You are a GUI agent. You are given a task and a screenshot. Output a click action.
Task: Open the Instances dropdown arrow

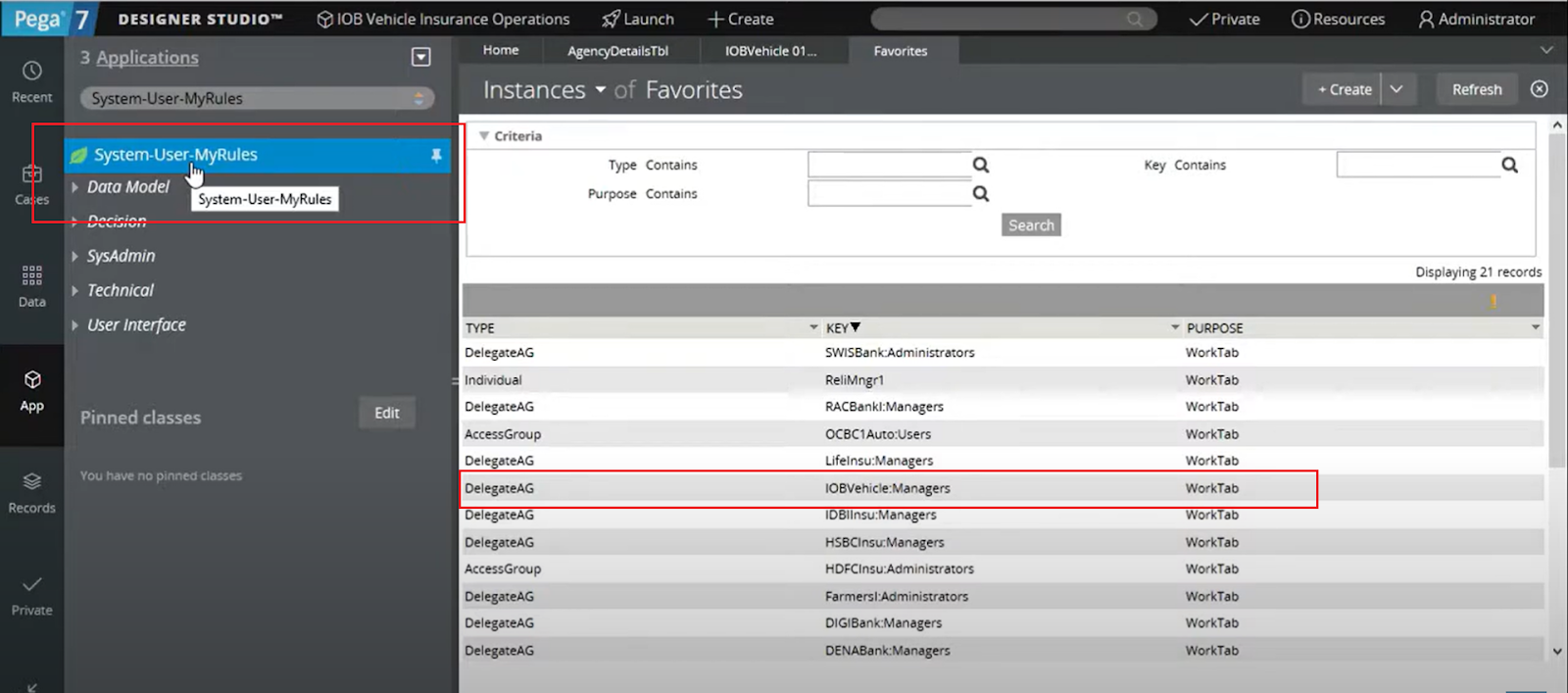click(x=600, y=90)
